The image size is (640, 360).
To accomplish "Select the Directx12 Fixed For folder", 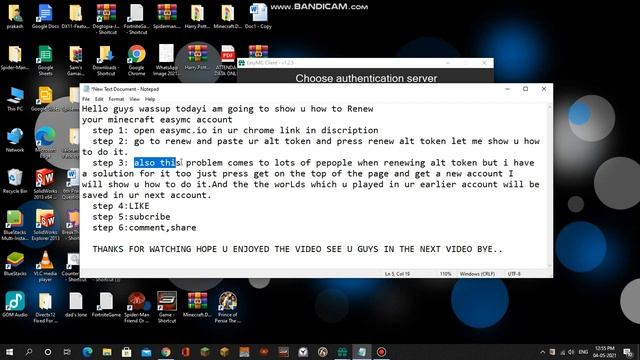I will coord(45,308).
